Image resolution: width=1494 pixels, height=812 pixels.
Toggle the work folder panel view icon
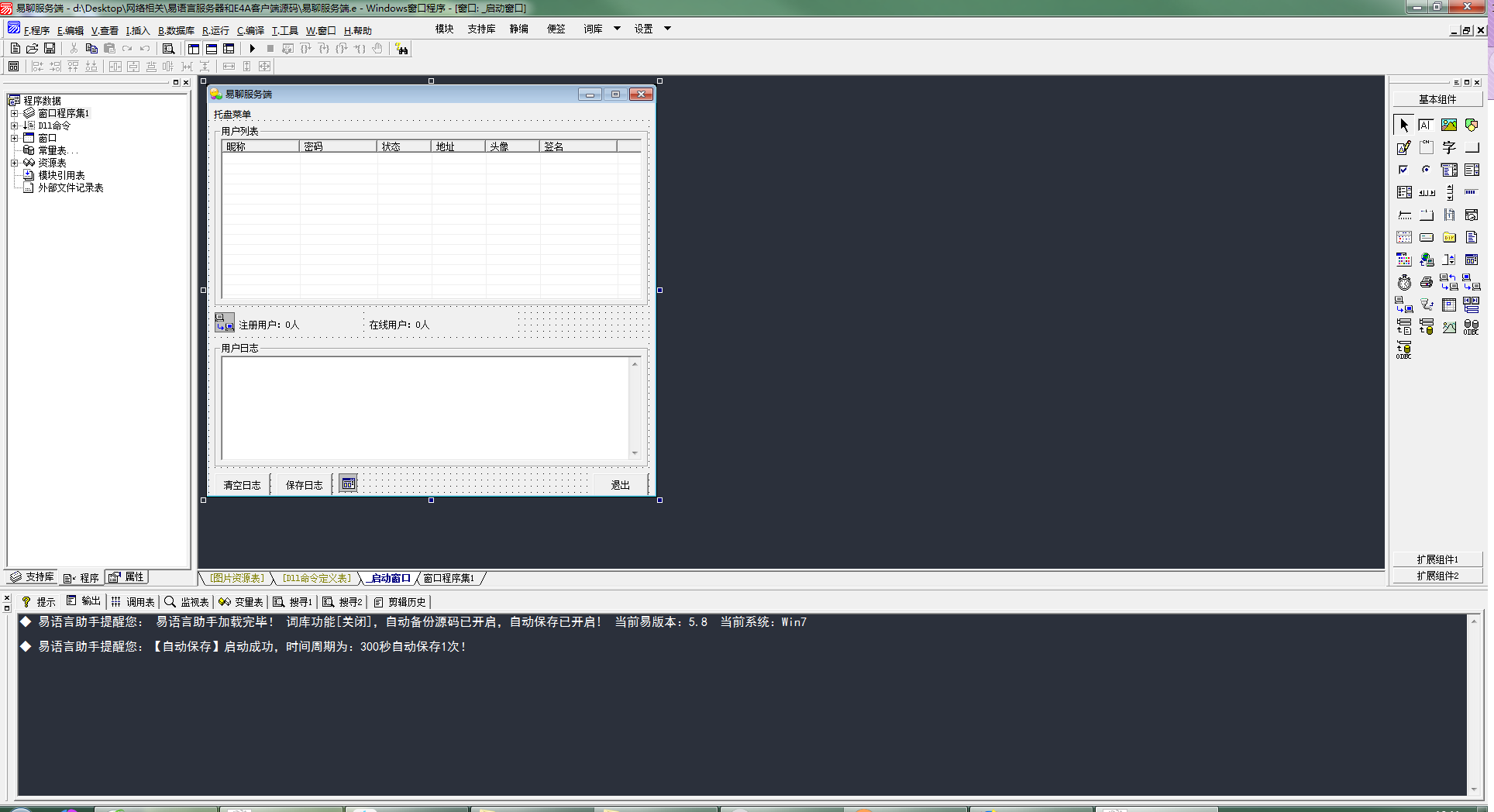click(194, 49)
